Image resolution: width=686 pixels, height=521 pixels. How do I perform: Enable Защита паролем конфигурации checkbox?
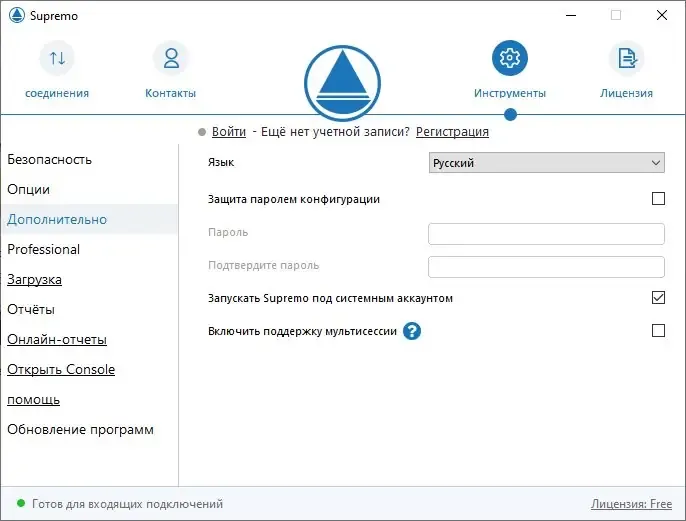point(658,199)
